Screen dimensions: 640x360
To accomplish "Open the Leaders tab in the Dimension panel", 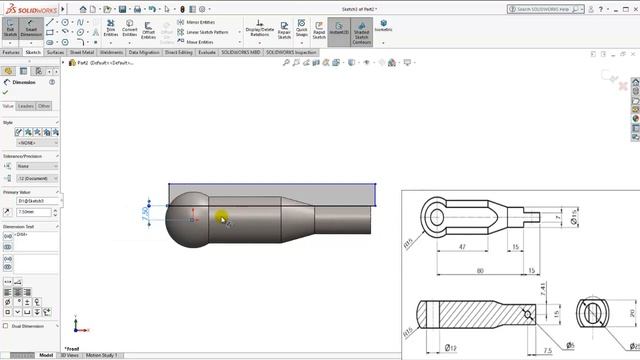I will [25, 106].
